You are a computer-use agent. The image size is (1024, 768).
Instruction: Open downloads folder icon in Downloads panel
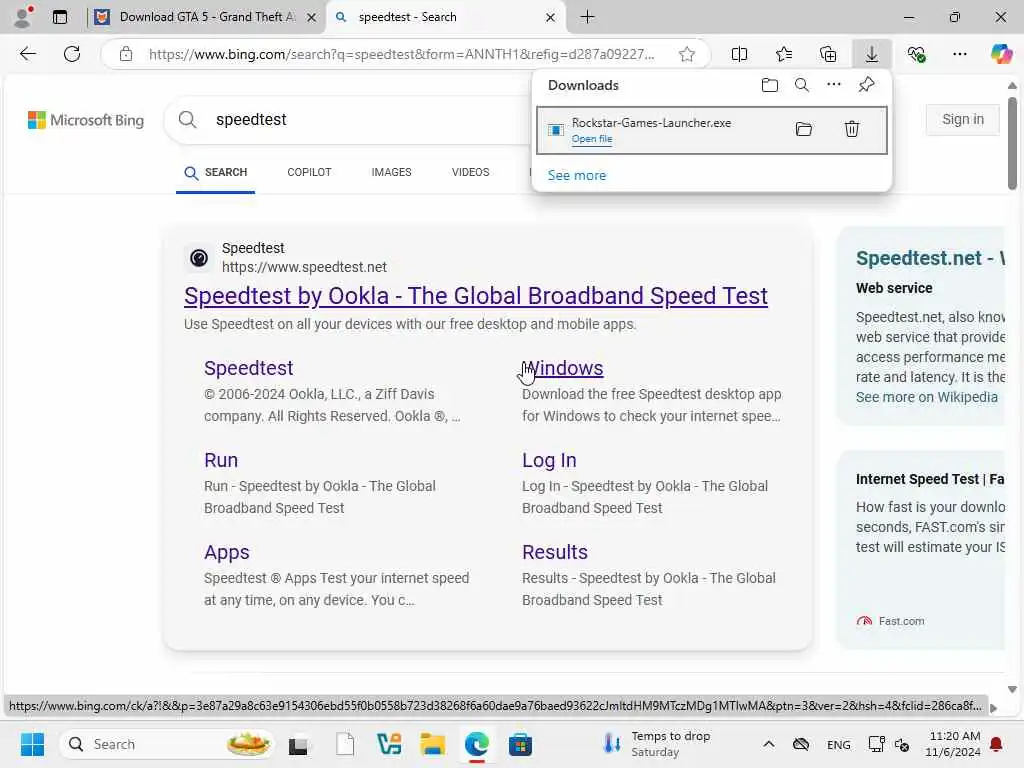click(770, 85)
